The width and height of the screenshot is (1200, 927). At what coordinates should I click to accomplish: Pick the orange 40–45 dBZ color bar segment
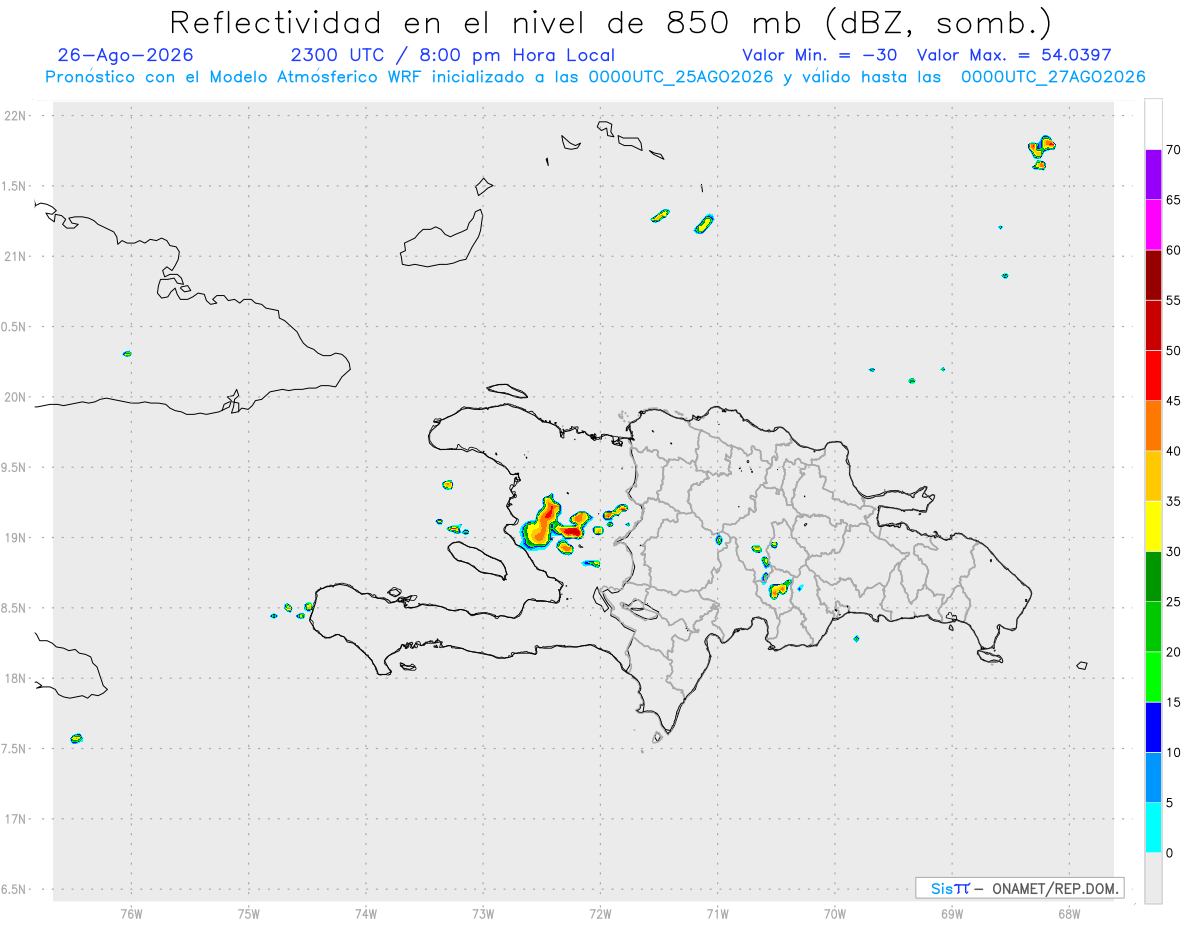point(1153,426)
